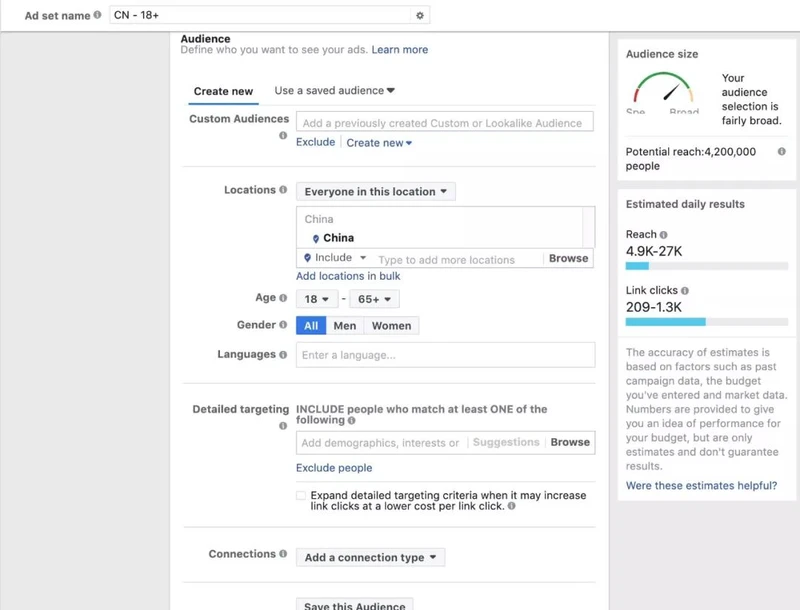Click info icon below Detailed targeting label
Image resolution: width=800 pixels, height=610 pixels.
click(283, 426)
